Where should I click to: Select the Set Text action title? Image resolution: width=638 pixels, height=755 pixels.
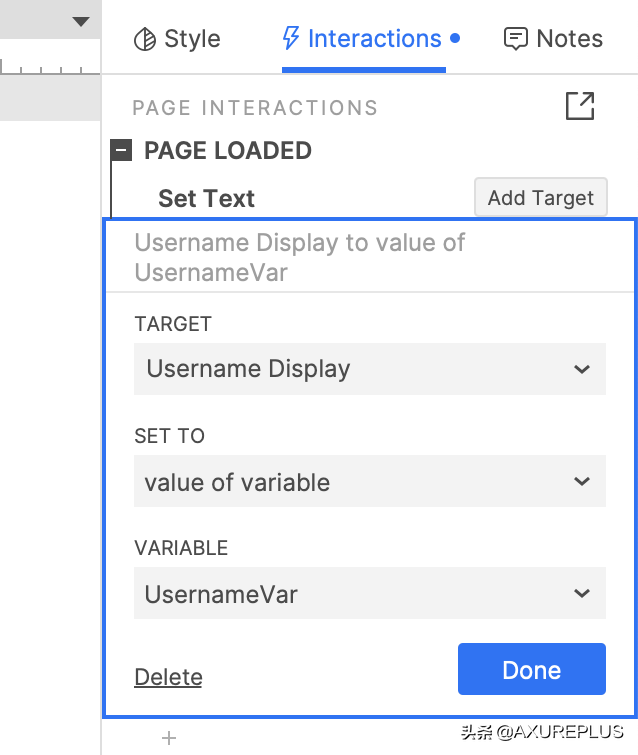pos(206,198)
